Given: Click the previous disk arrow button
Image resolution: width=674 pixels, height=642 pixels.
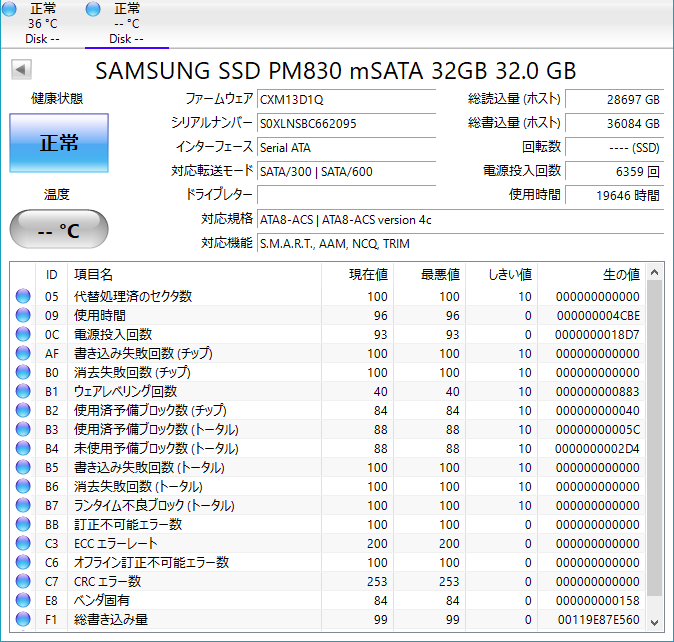Looking at the screenshot, I should click(21, 70).
